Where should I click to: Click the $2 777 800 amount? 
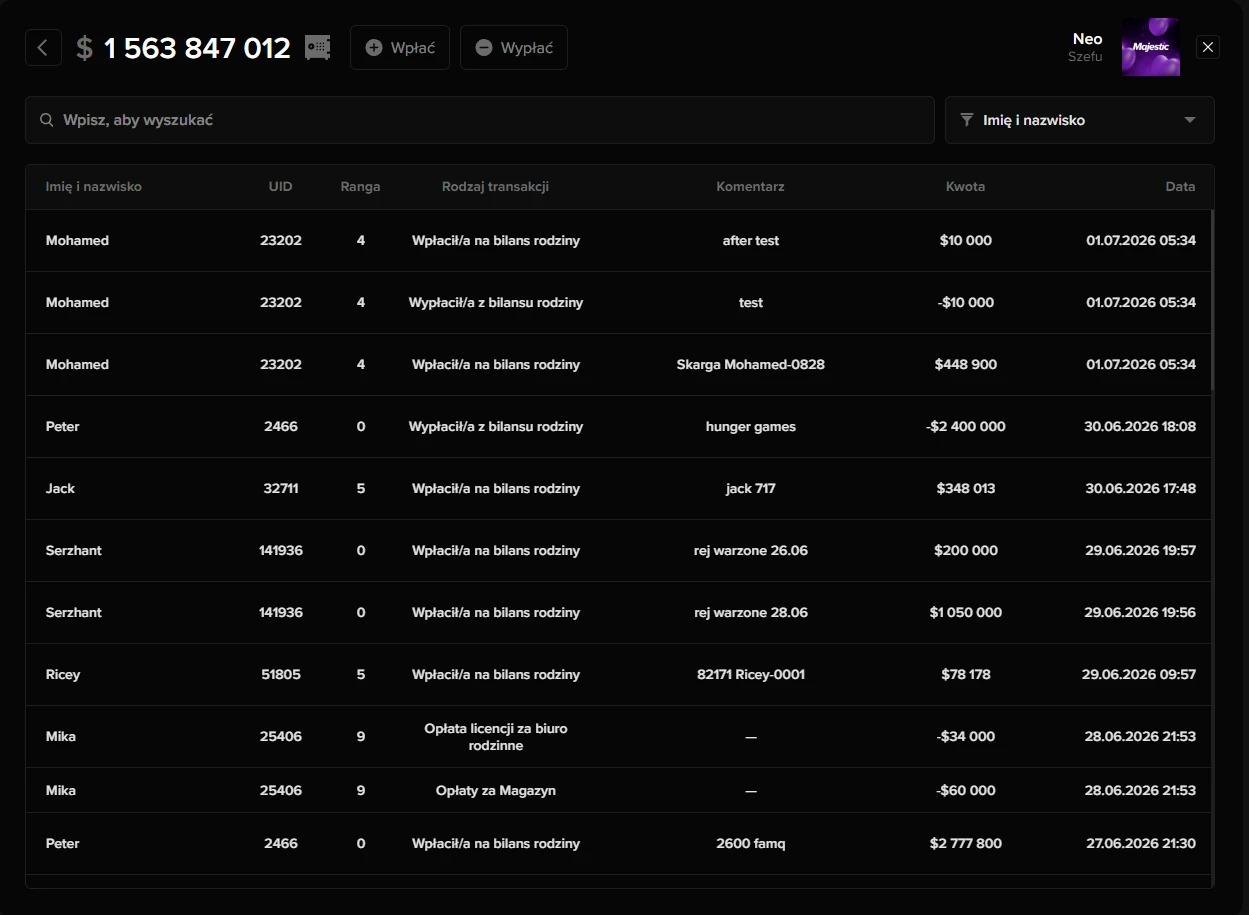[x=966, y=844]
